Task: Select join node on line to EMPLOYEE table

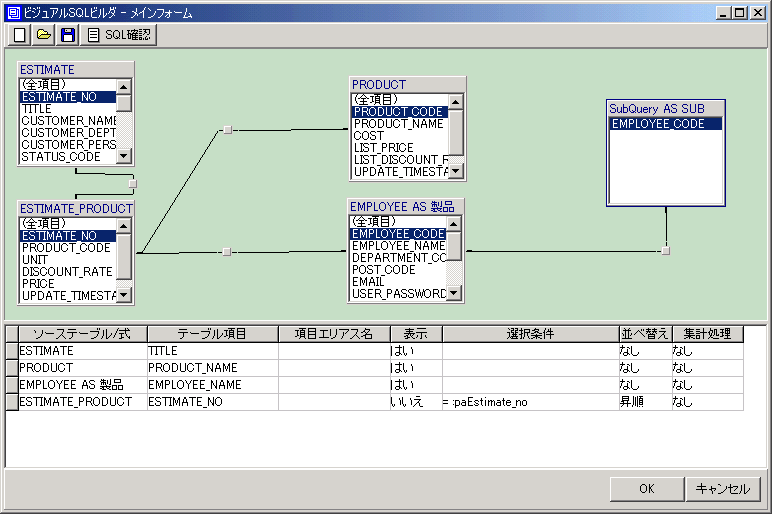Action: (227, 253)
